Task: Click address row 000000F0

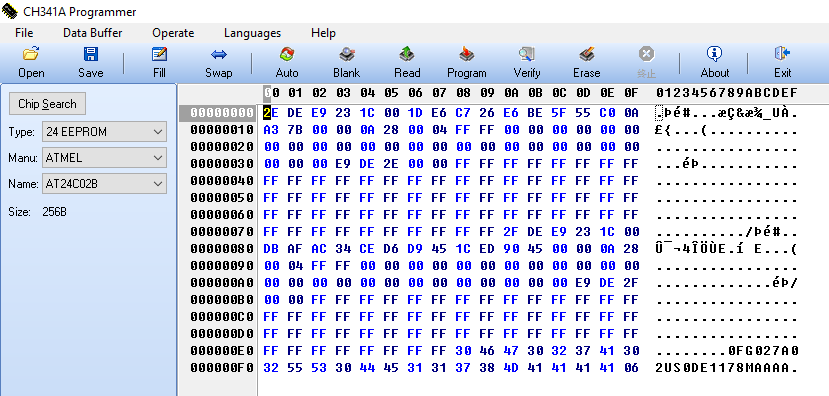Action: [222, 367]
